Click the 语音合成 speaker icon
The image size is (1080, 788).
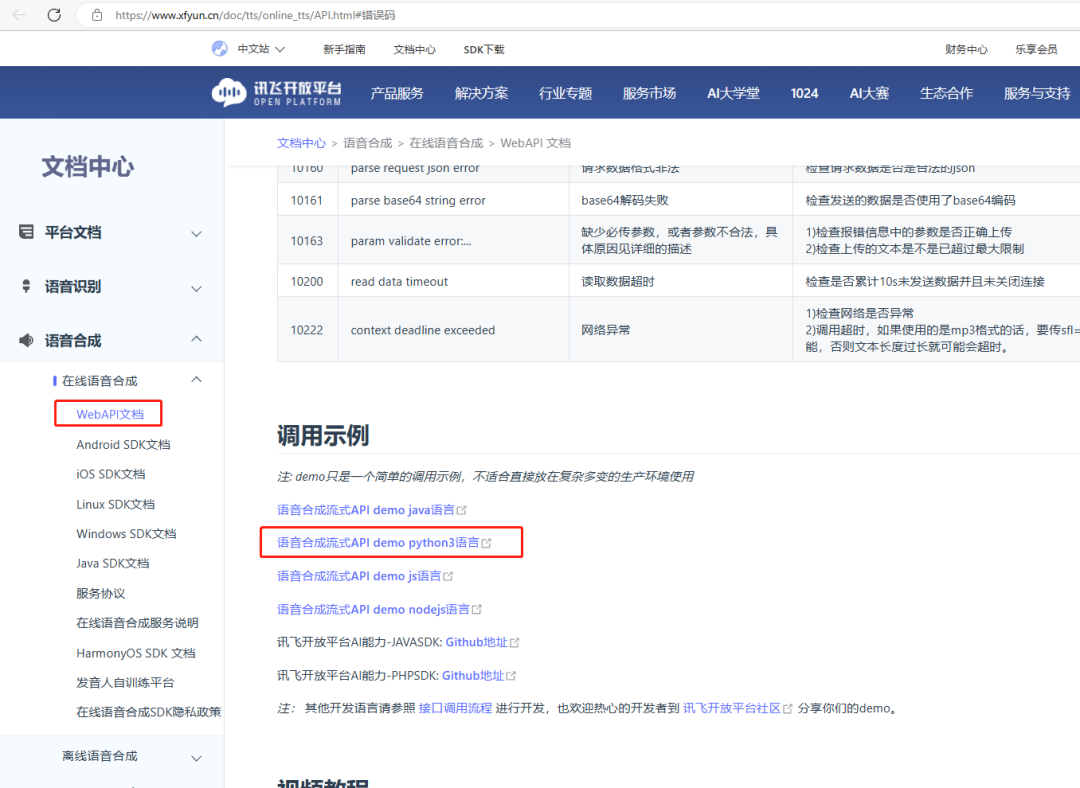[26, 340]
